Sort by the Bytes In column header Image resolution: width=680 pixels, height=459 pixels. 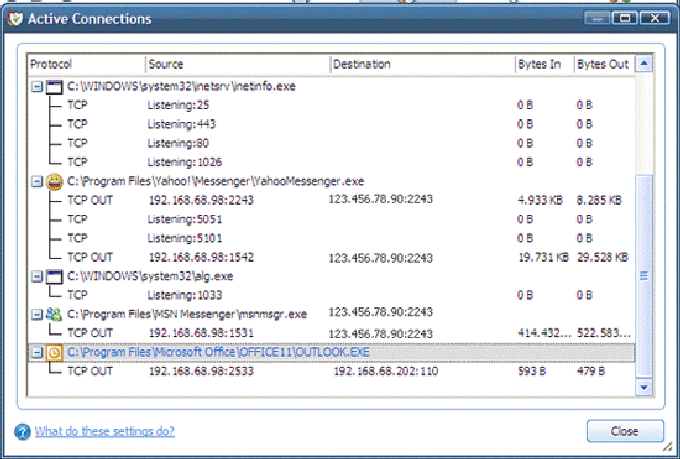545,64
